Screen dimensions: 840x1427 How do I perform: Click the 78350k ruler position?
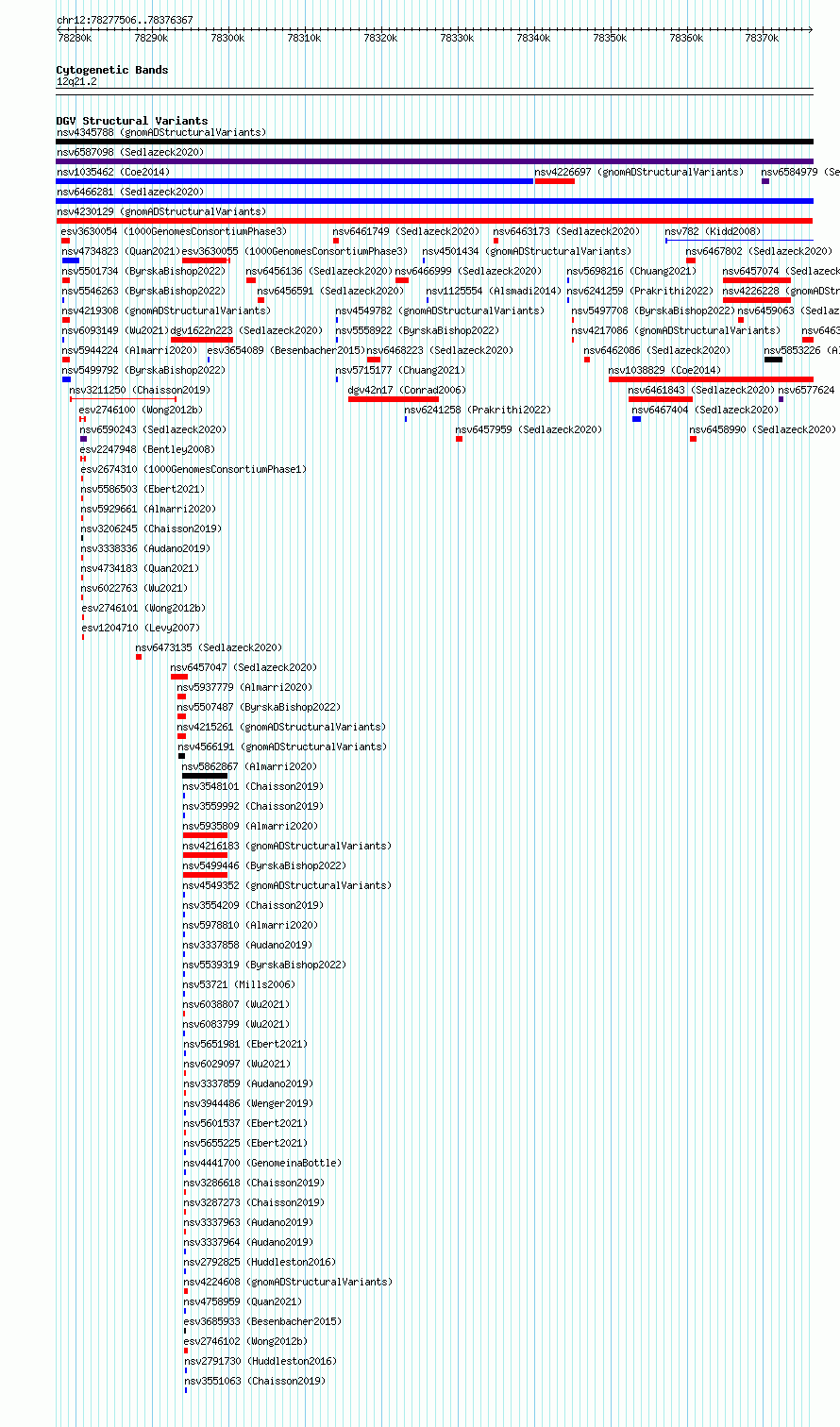point(610,38)
